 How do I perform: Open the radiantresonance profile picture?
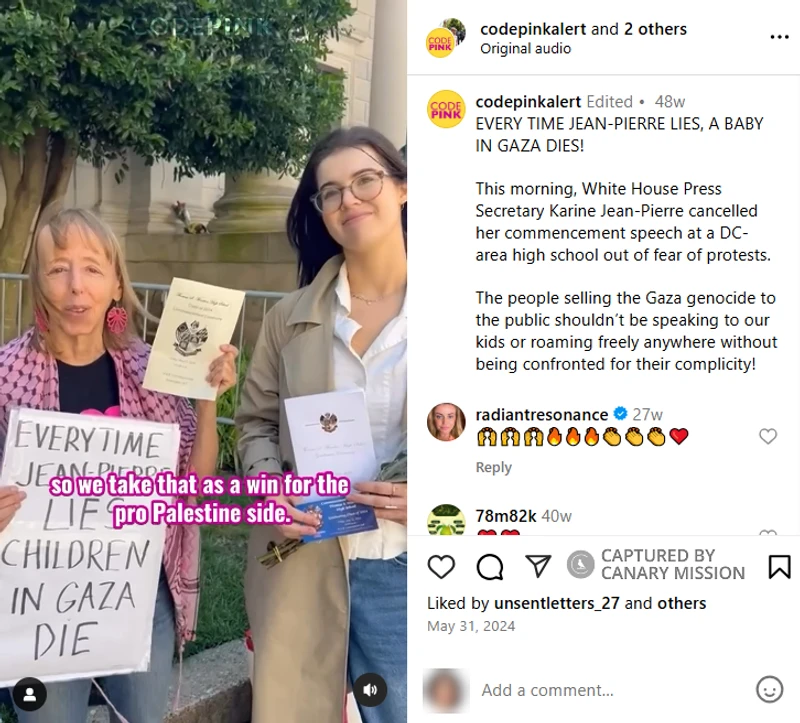pyautogui.click(x=446, y=422)
